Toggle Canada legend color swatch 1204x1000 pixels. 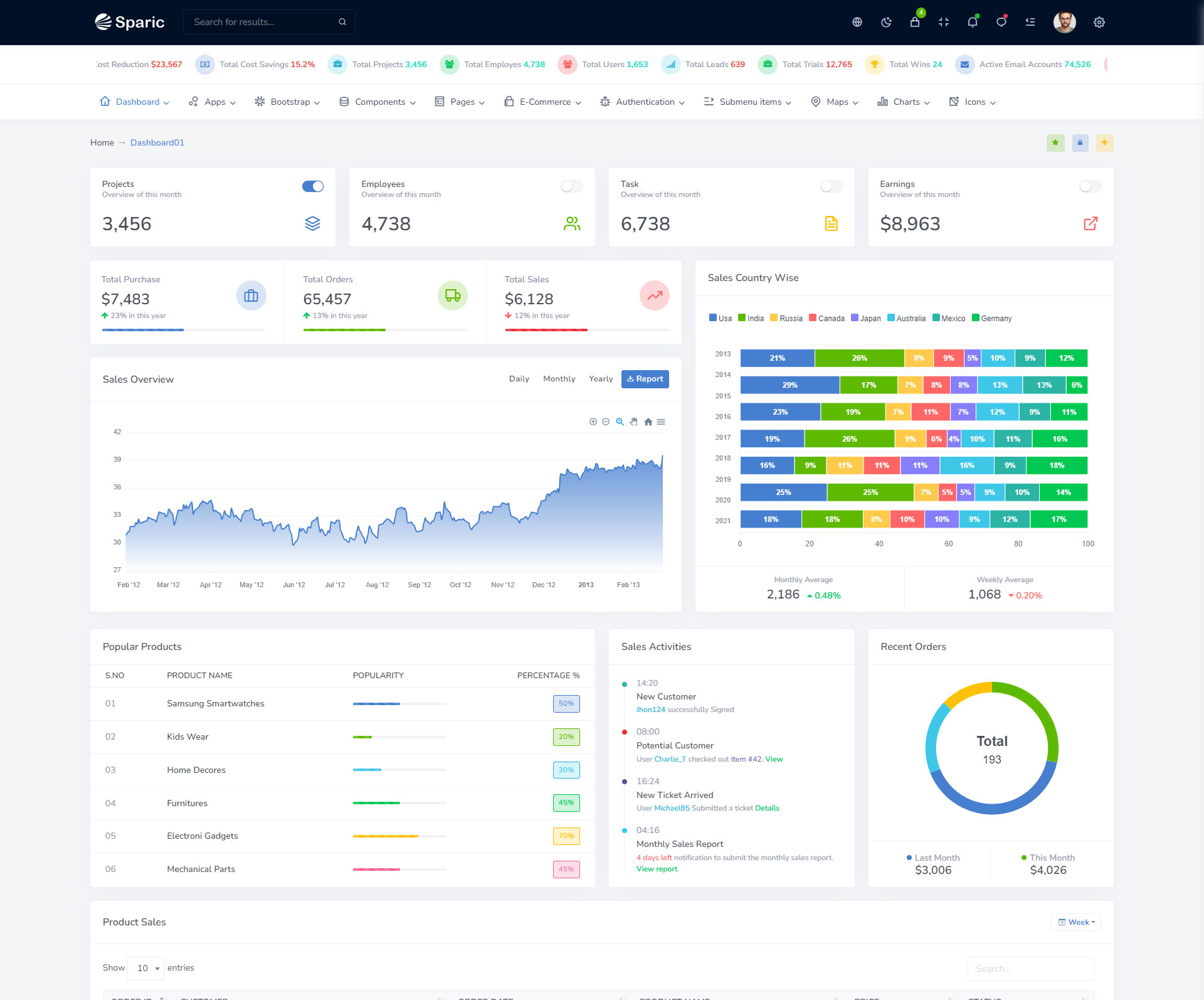click(813, 318)
